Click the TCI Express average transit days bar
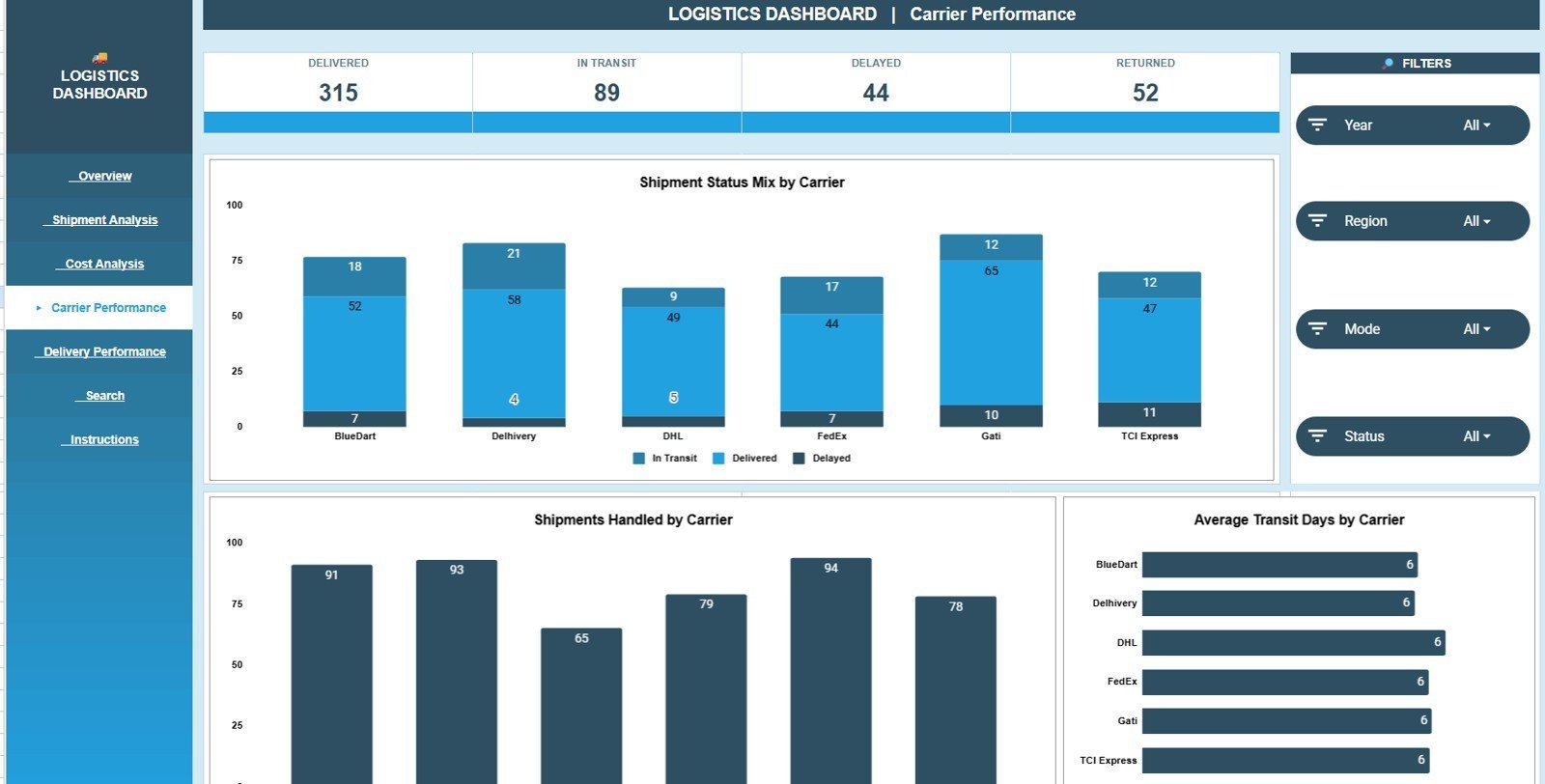Image resolution: width=1545 pixels, height=784 pixels. point(1285,760)
